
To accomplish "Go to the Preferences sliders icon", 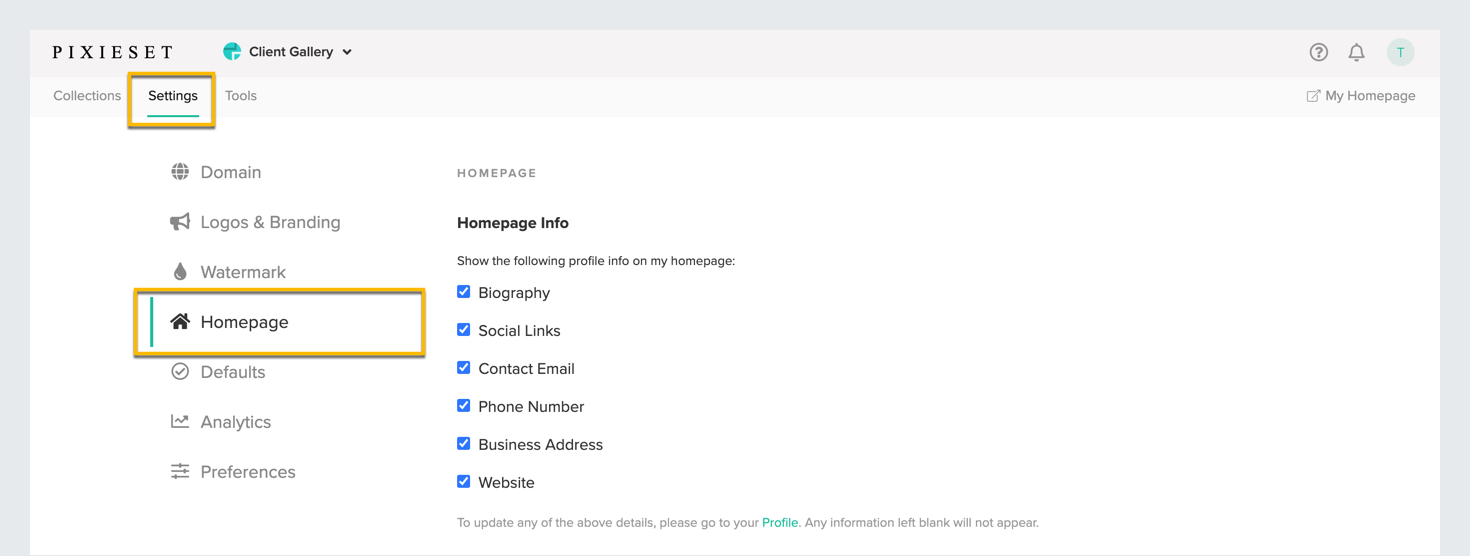I will (x=180, y=472).
